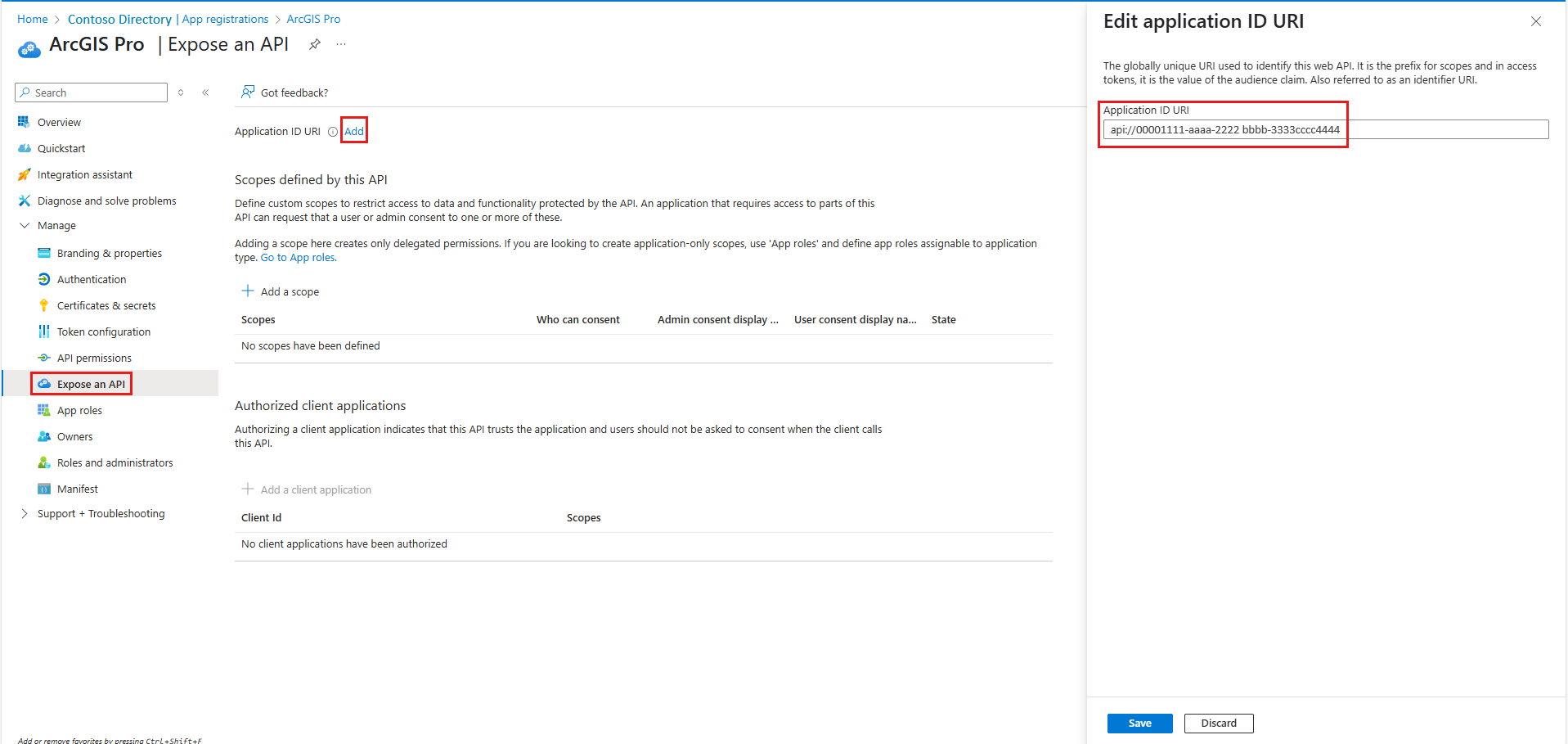Click the API permissions icon
The height and width of the screenshot is (744, 1568).
point(44,358)
